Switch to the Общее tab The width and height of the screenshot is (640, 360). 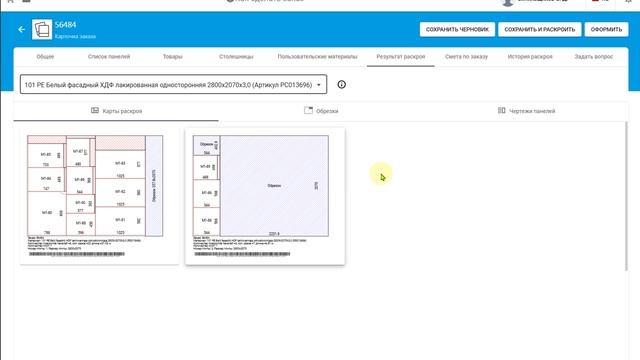pos(45,57)
